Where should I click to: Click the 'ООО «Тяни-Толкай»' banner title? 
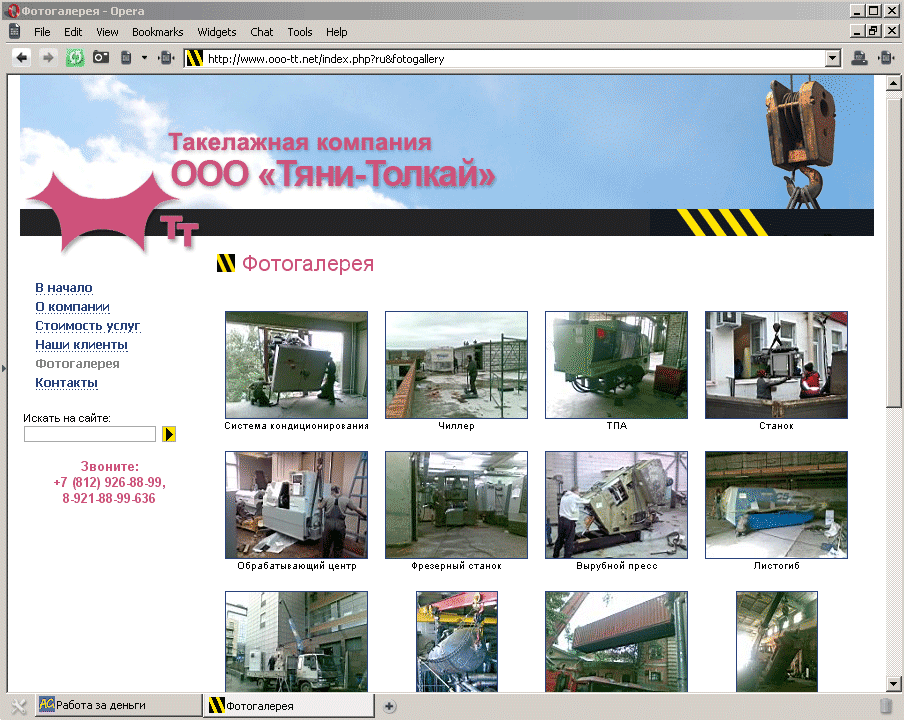click(x=333, y=174)
